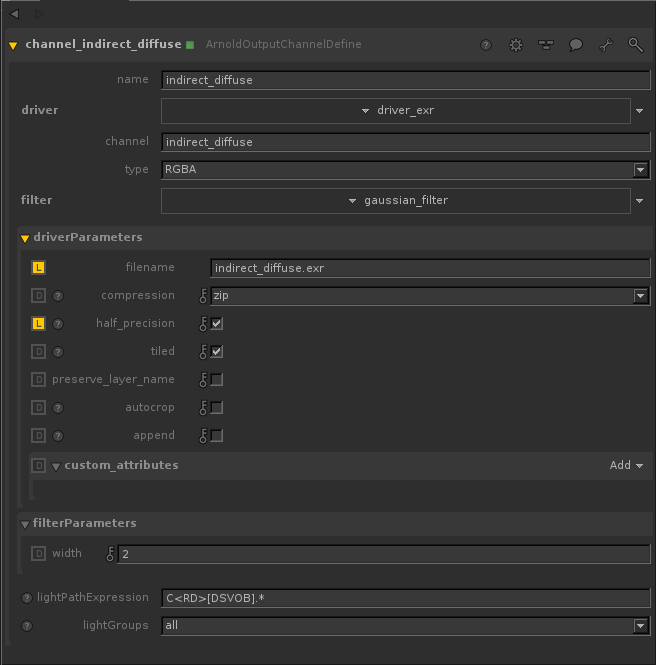Click the Add button in custom_attributes

pos(626,465)
